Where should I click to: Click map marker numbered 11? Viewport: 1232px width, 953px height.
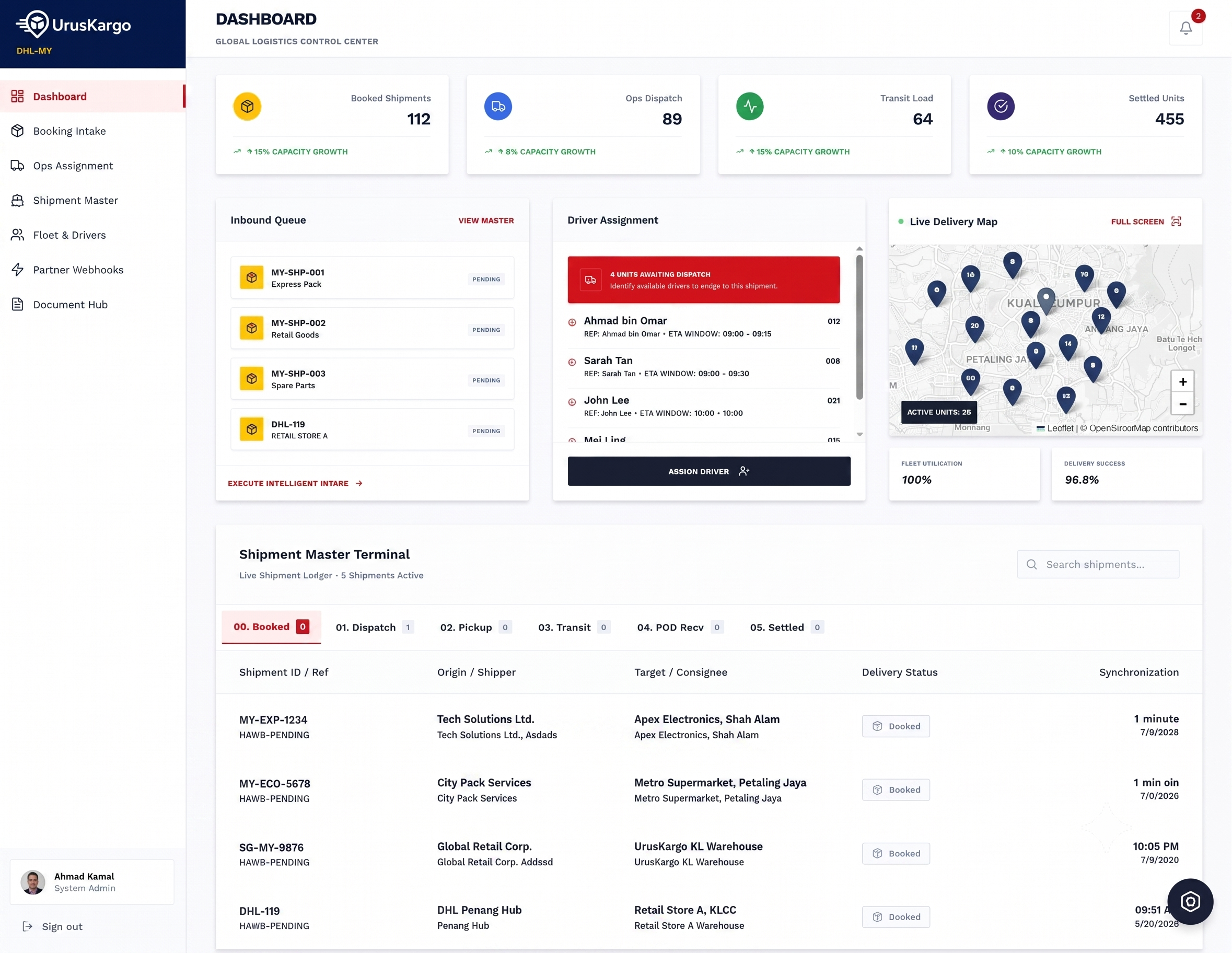pos(914,351)
